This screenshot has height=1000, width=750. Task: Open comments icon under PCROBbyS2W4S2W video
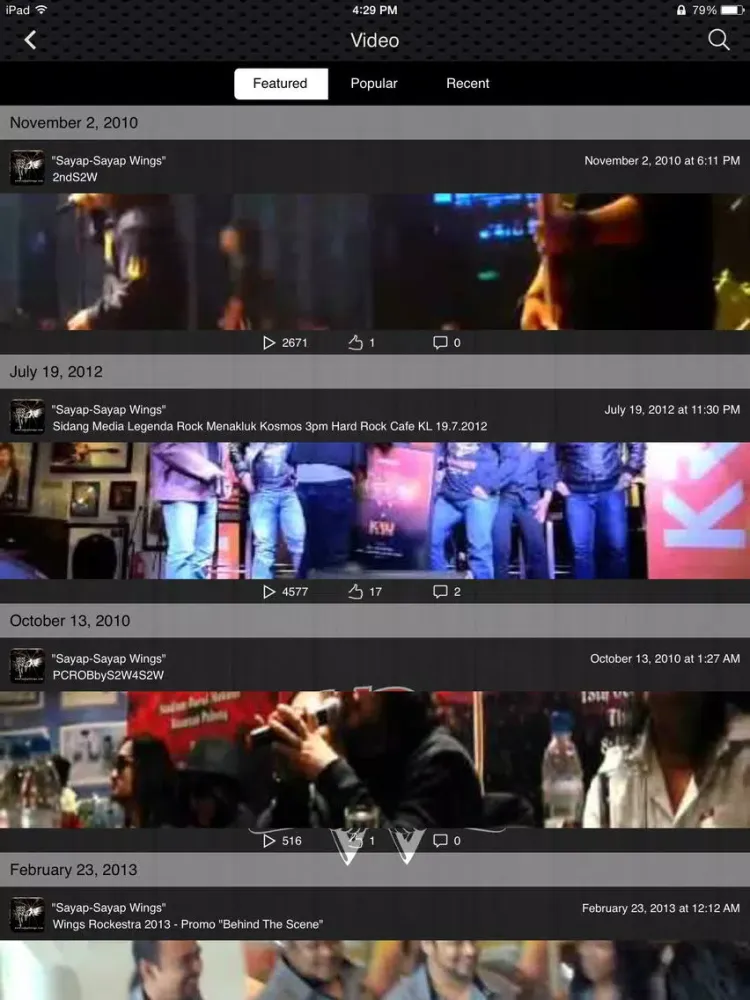440,841
